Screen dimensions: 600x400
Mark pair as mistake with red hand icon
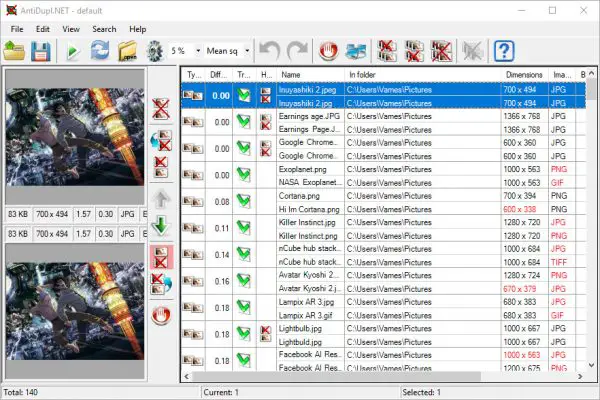(161, 315)
